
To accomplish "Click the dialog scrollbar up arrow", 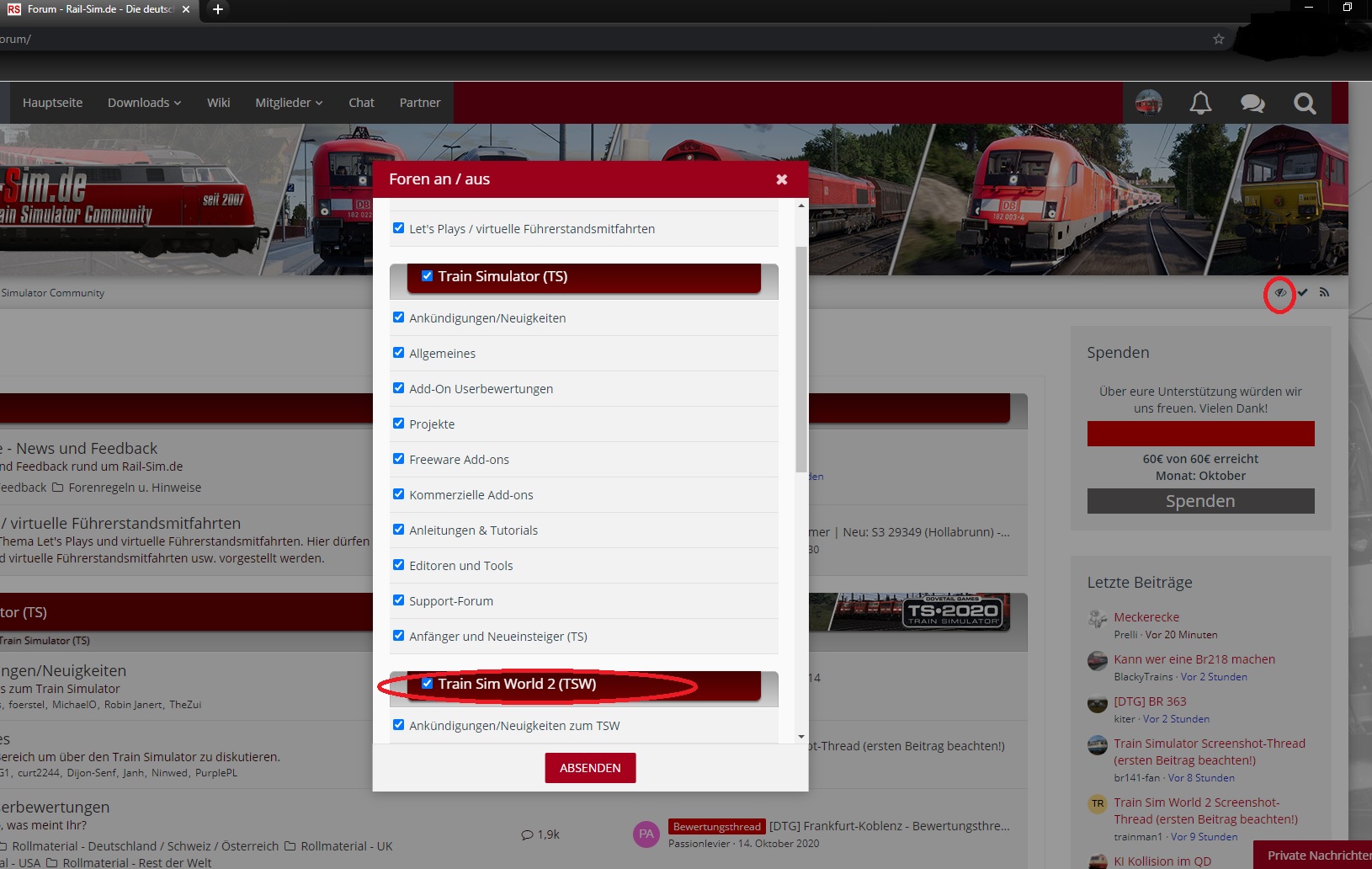I will 801,205.
